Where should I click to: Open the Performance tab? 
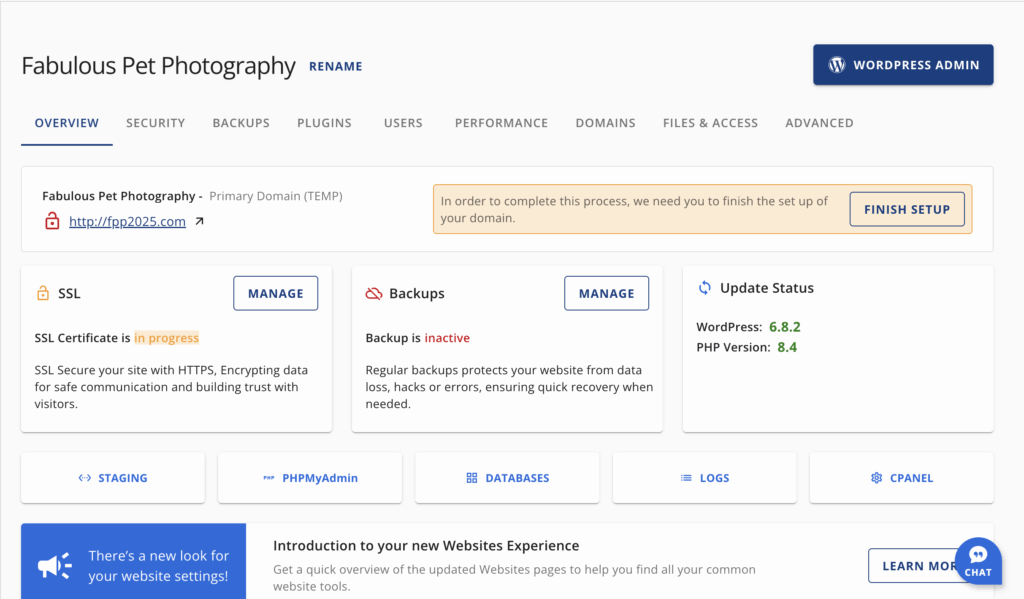501,123
